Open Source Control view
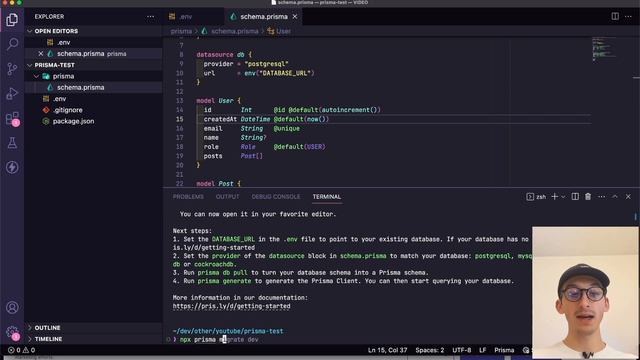 tap(12, 69)
